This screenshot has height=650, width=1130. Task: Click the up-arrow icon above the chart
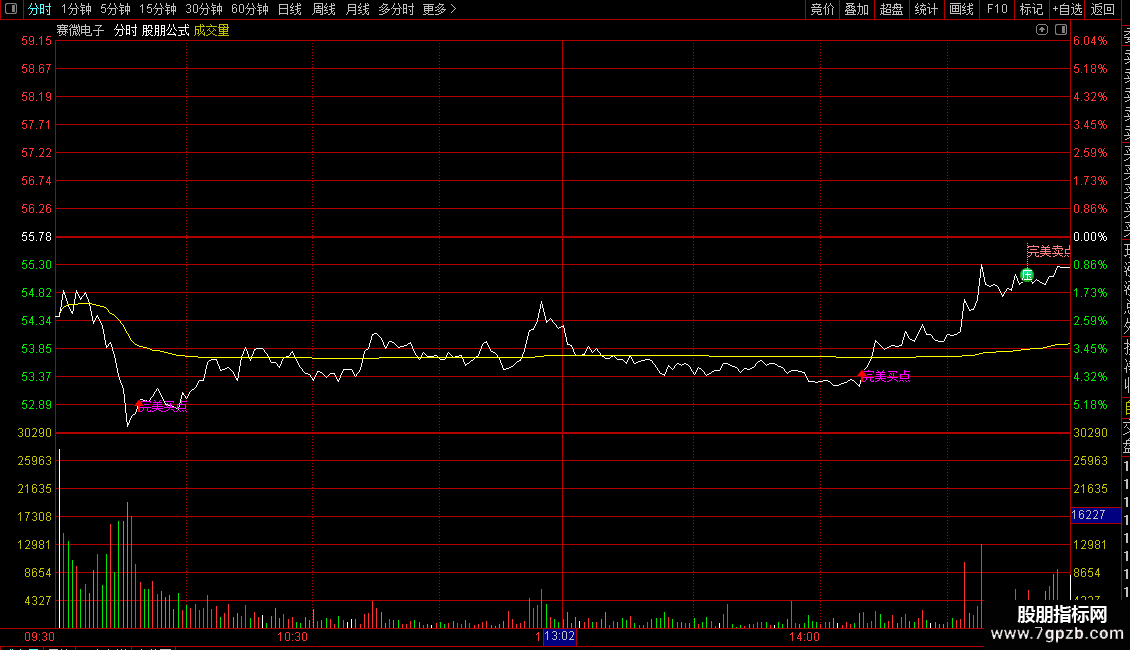tap(1042, 30)
